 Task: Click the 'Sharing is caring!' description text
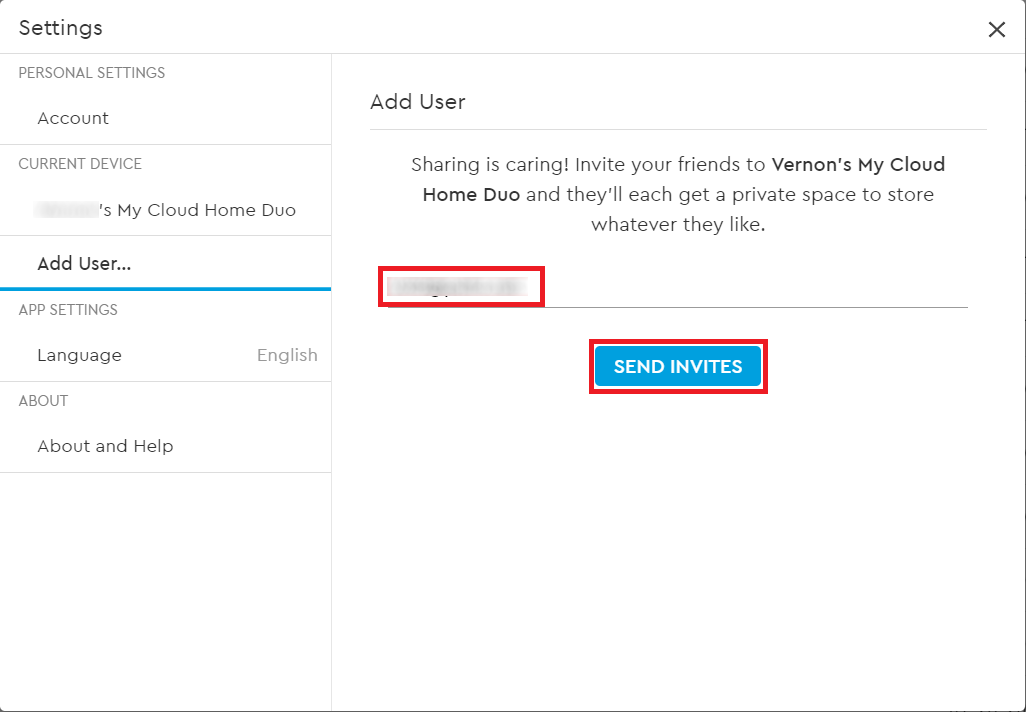pyautogui.click(x=489, y=164)
